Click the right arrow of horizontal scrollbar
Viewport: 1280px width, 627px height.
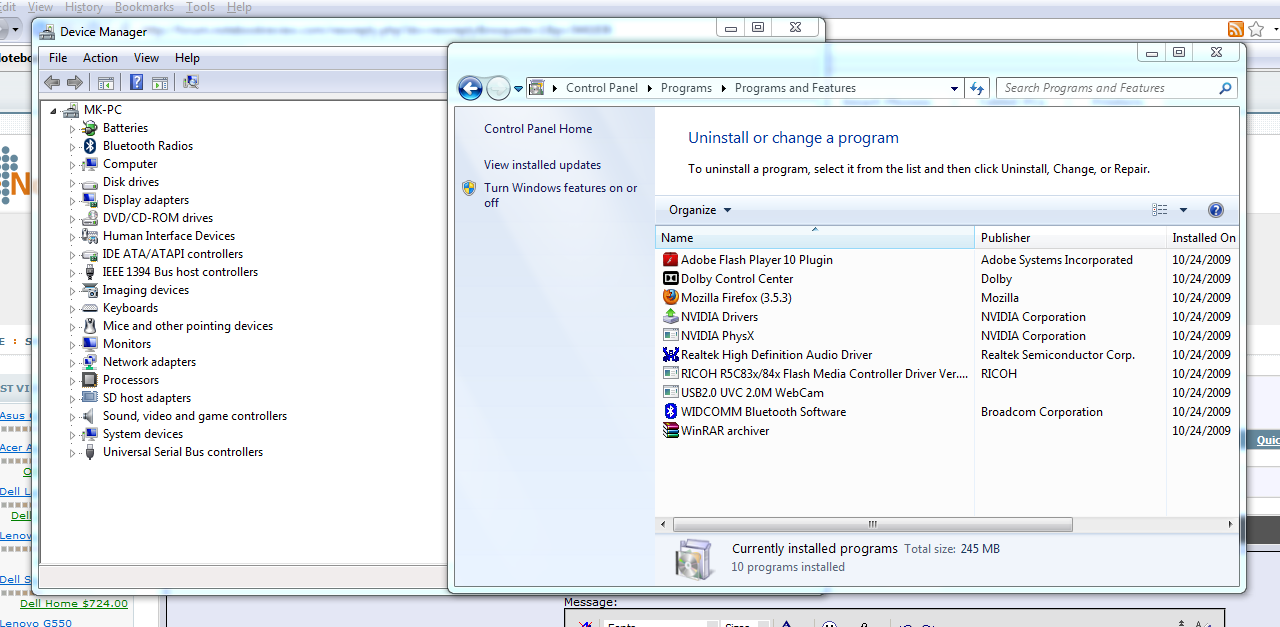(x=1231, y=524)
